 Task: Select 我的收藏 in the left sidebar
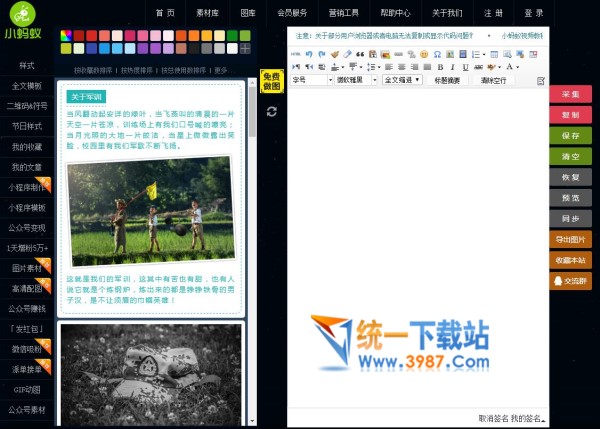click(x=27, y=147)
